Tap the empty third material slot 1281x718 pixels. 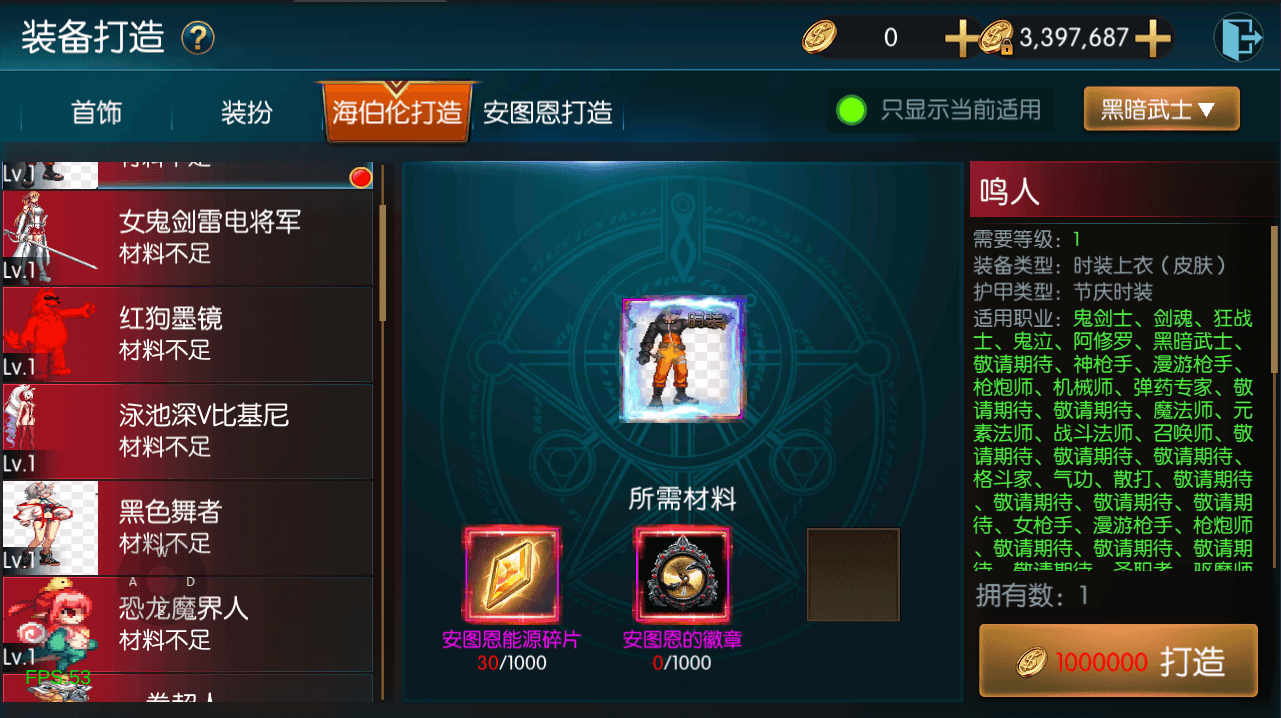tap(853, 575)
